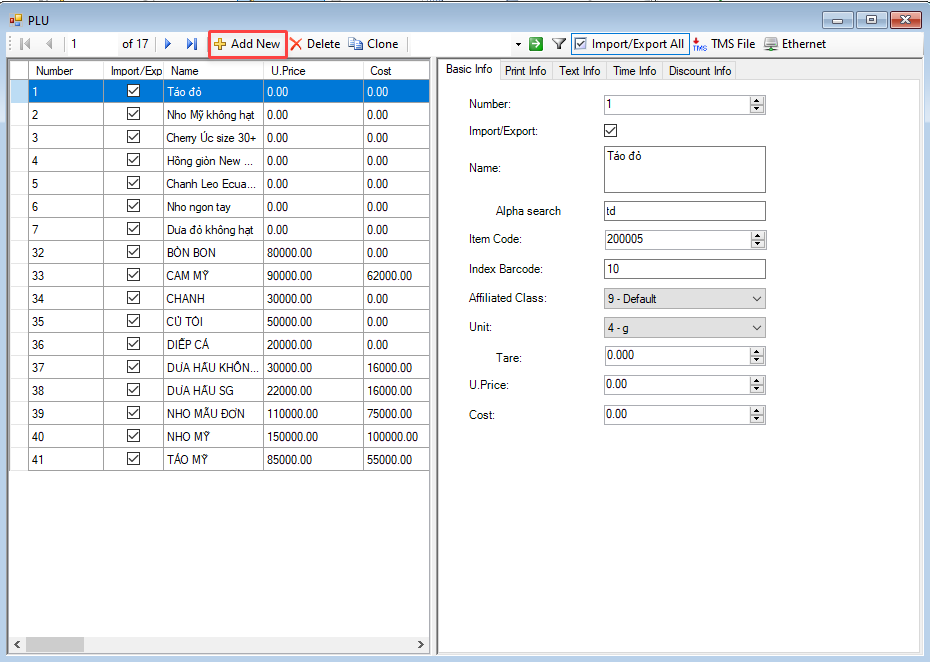The width and height of the screenshot is (930, 662).
Task: Uncheck Import/Export checkbox in Basic Info
Action: pos(611,131)
